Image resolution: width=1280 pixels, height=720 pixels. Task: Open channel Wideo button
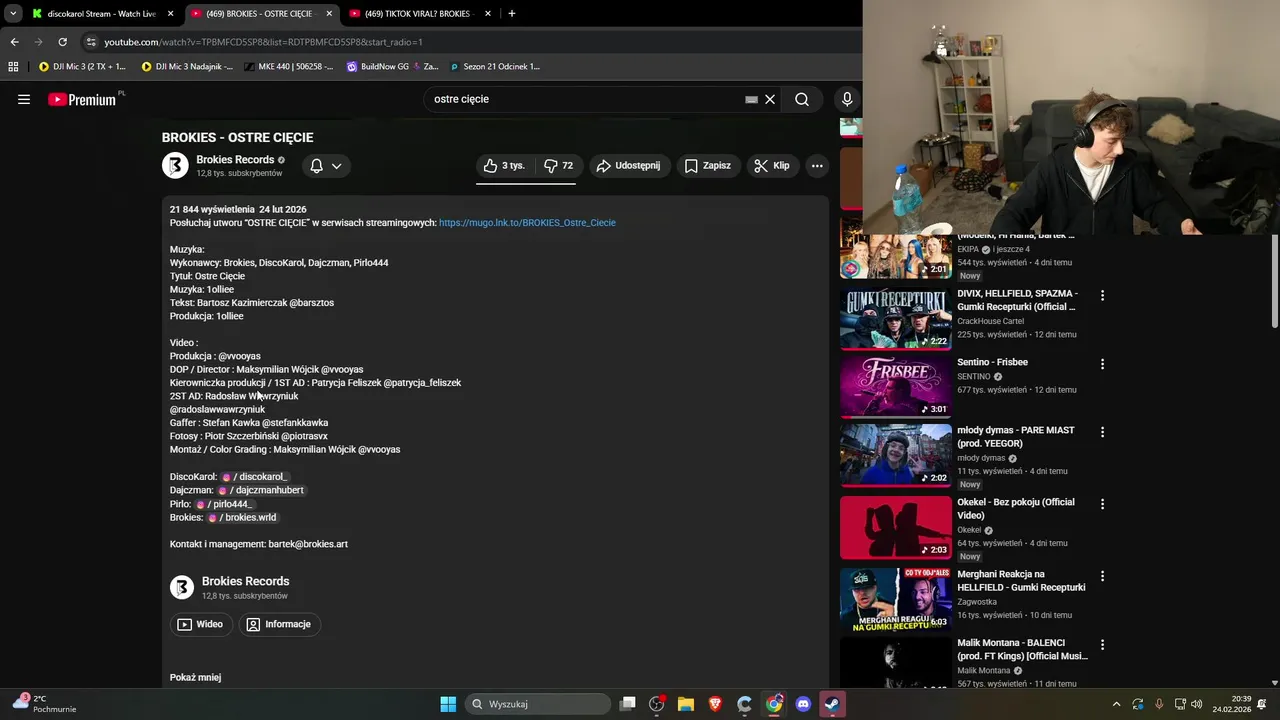pos(200,624)
